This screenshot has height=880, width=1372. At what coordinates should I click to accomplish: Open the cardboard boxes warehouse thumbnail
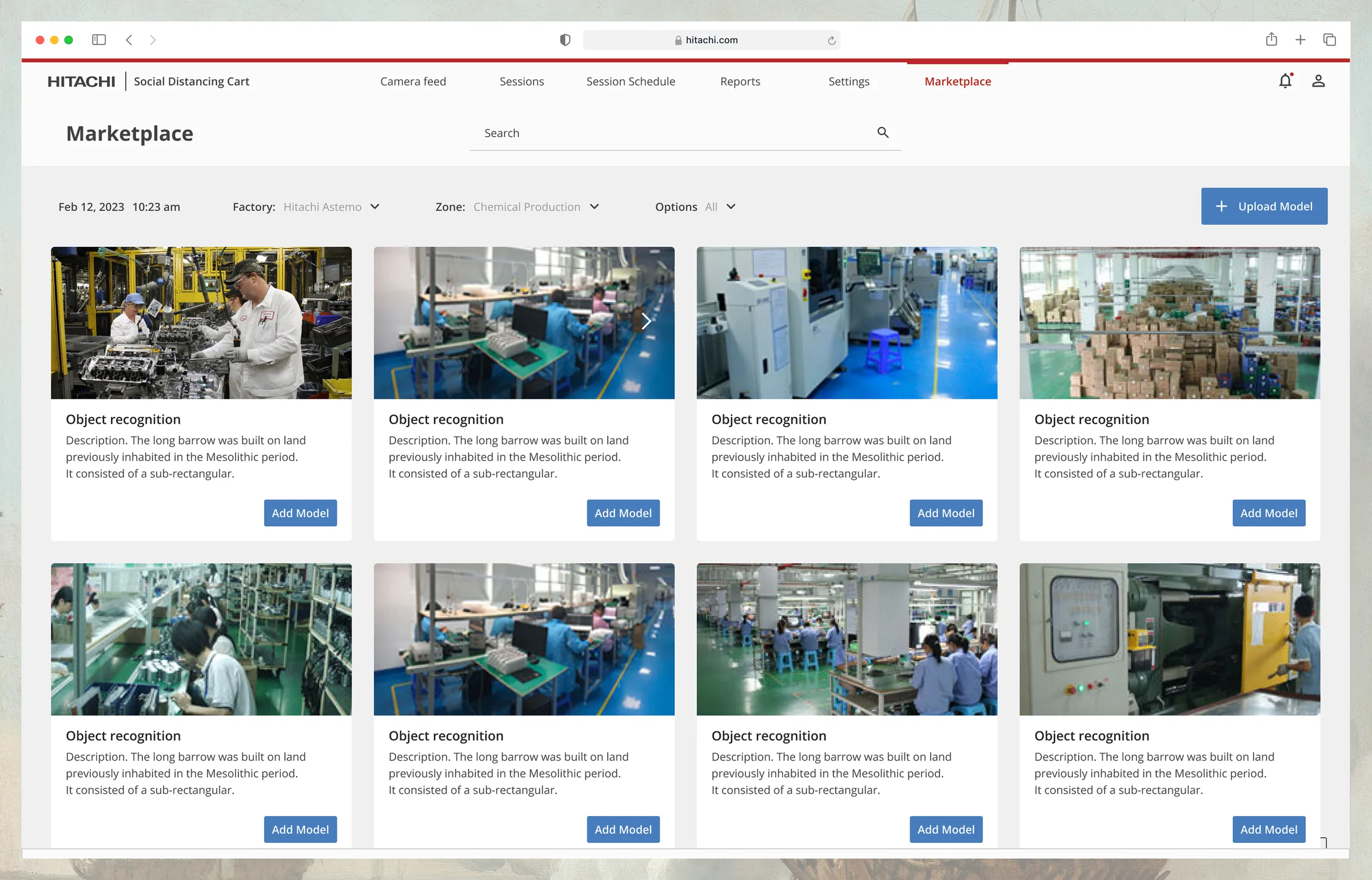[1170, 323]
